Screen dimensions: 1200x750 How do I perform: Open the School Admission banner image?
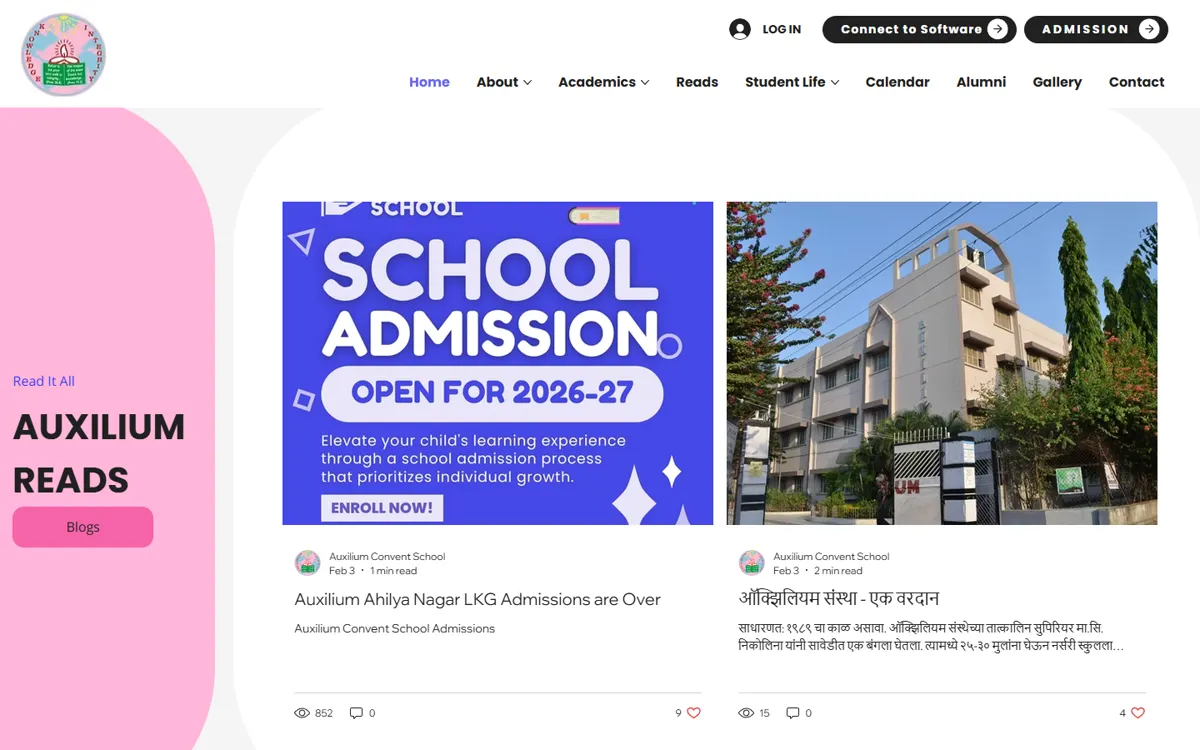pos(498,363)
